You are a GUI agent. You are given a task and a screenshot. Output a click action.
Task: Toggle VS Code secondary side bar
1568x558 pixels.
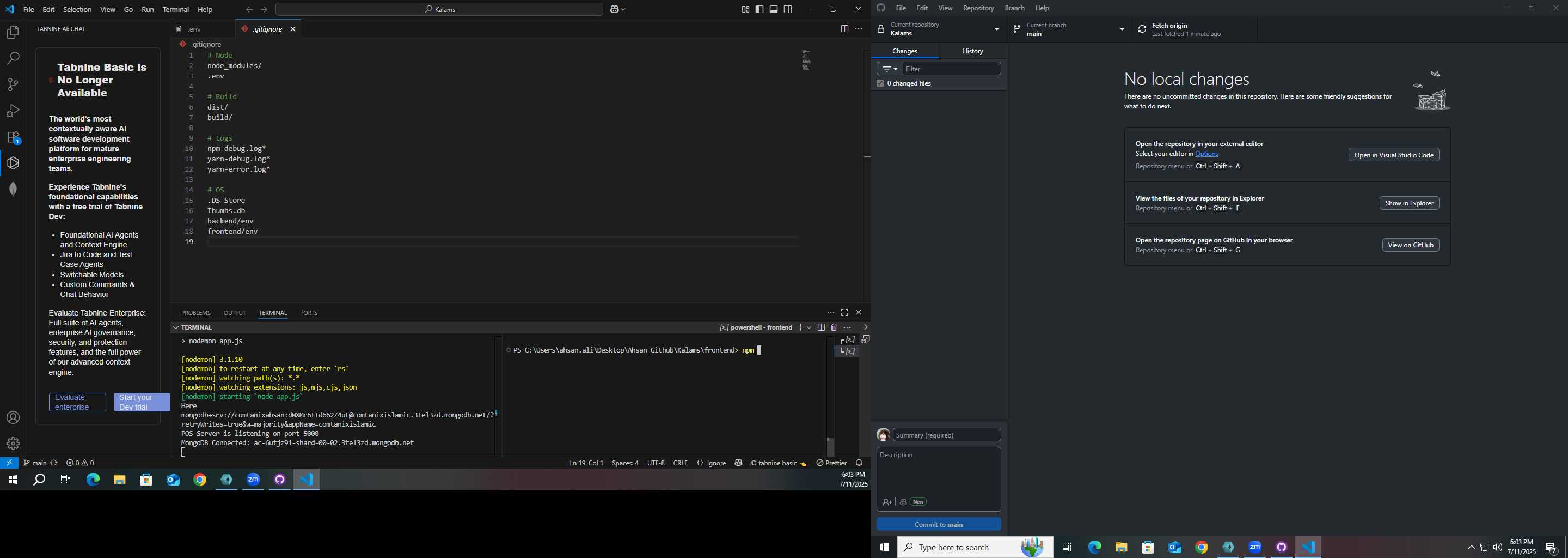pyautogui.click(x=788, y=10)
